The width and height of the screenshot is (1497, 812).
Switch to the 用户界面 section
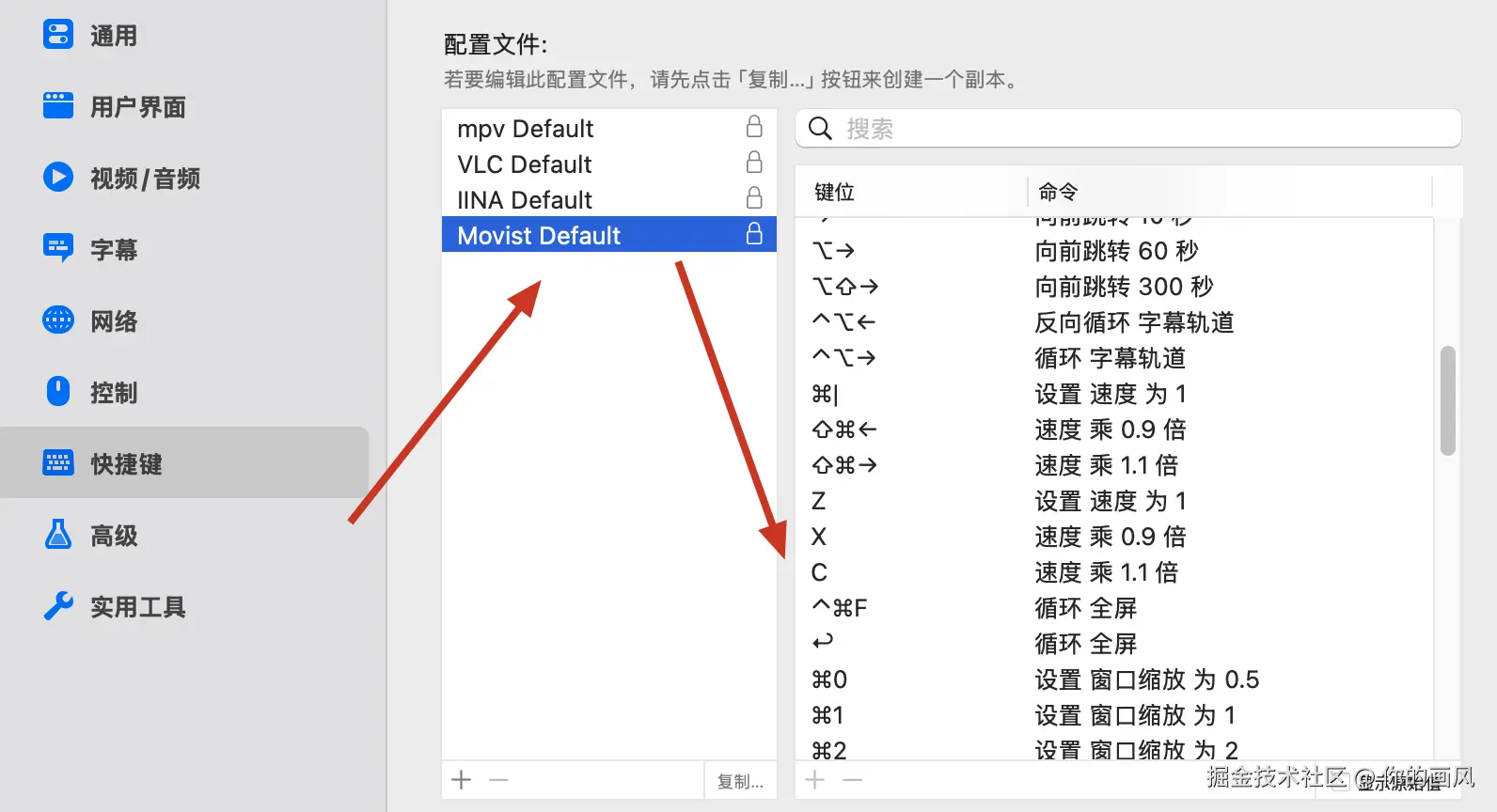coord(184,107)
